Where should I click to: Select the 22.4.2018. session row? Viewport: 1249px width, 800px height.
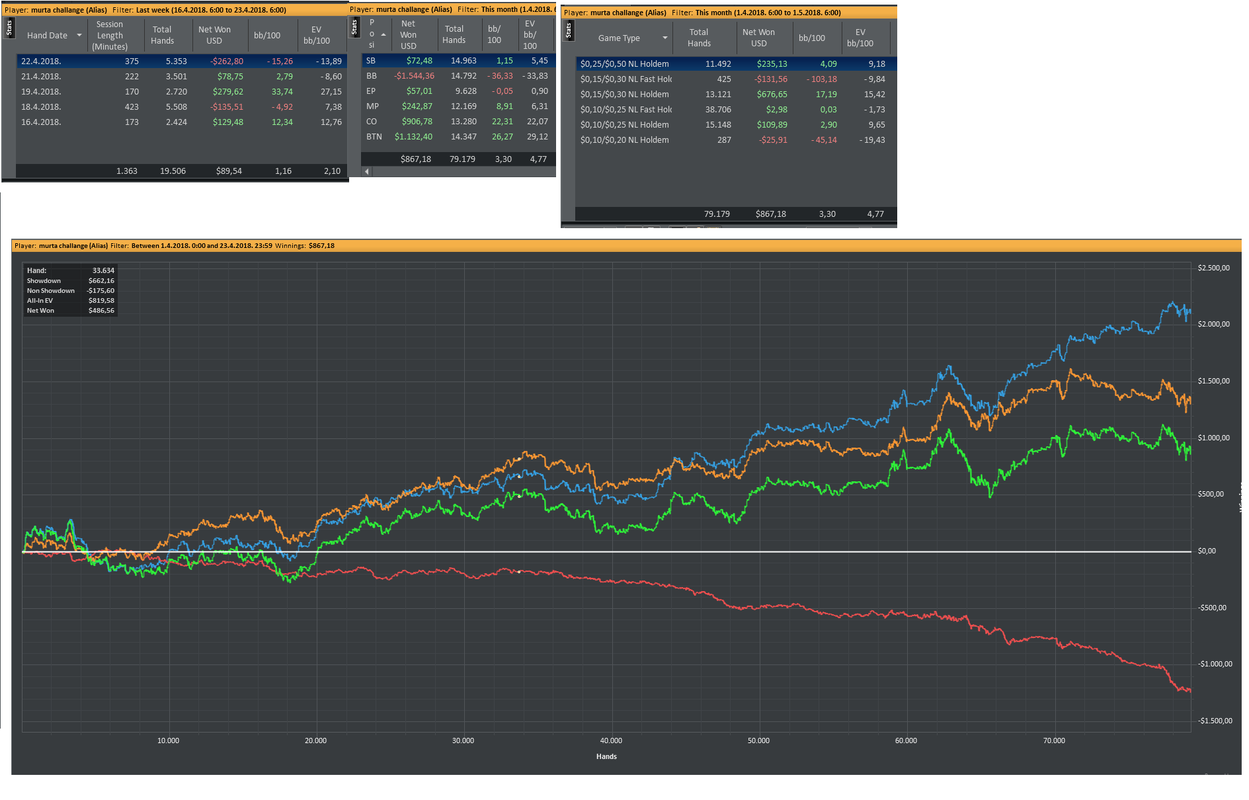[x=182, y=61]
